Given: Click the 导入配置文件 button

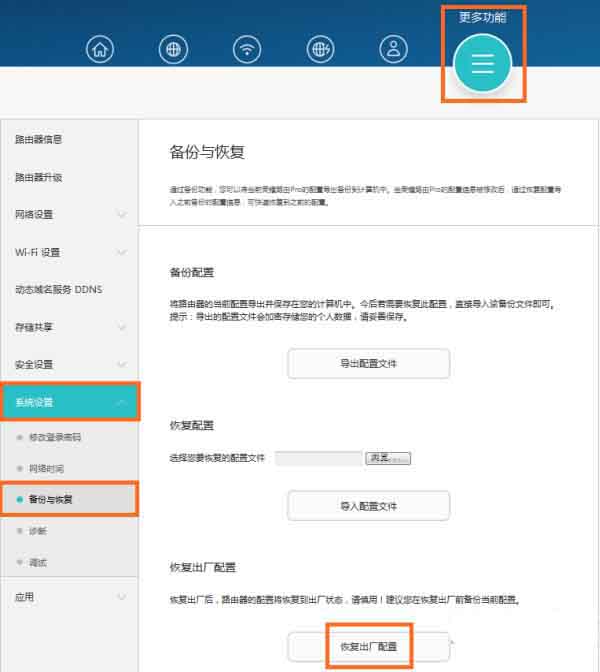Looking at the screenshot, I should pyautogui.click(x=369, y=506).
